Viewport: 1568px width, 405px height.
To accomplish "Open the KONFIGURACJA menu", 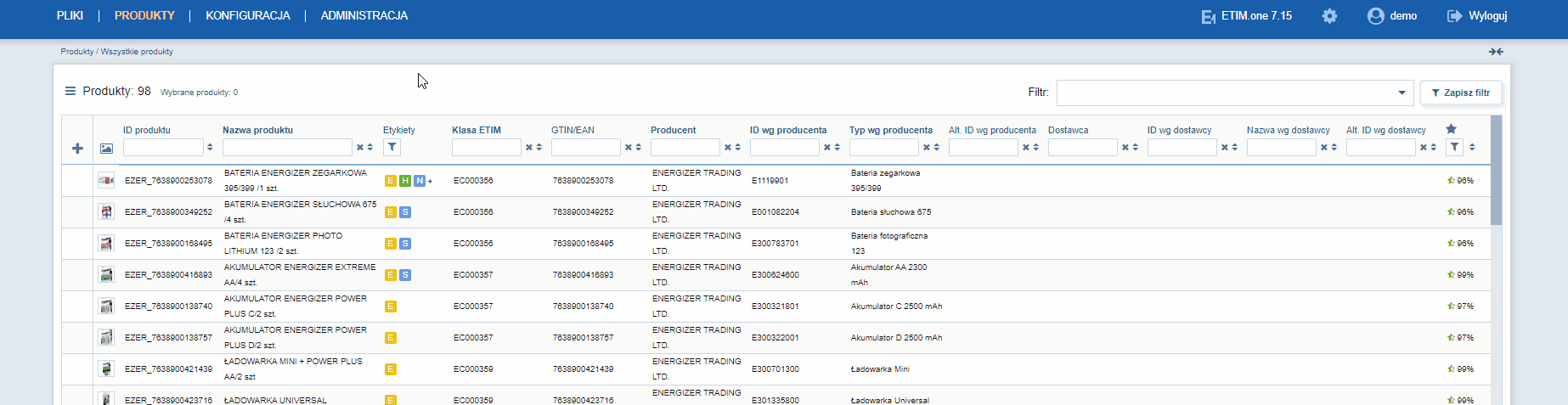I will coord(248,15).
